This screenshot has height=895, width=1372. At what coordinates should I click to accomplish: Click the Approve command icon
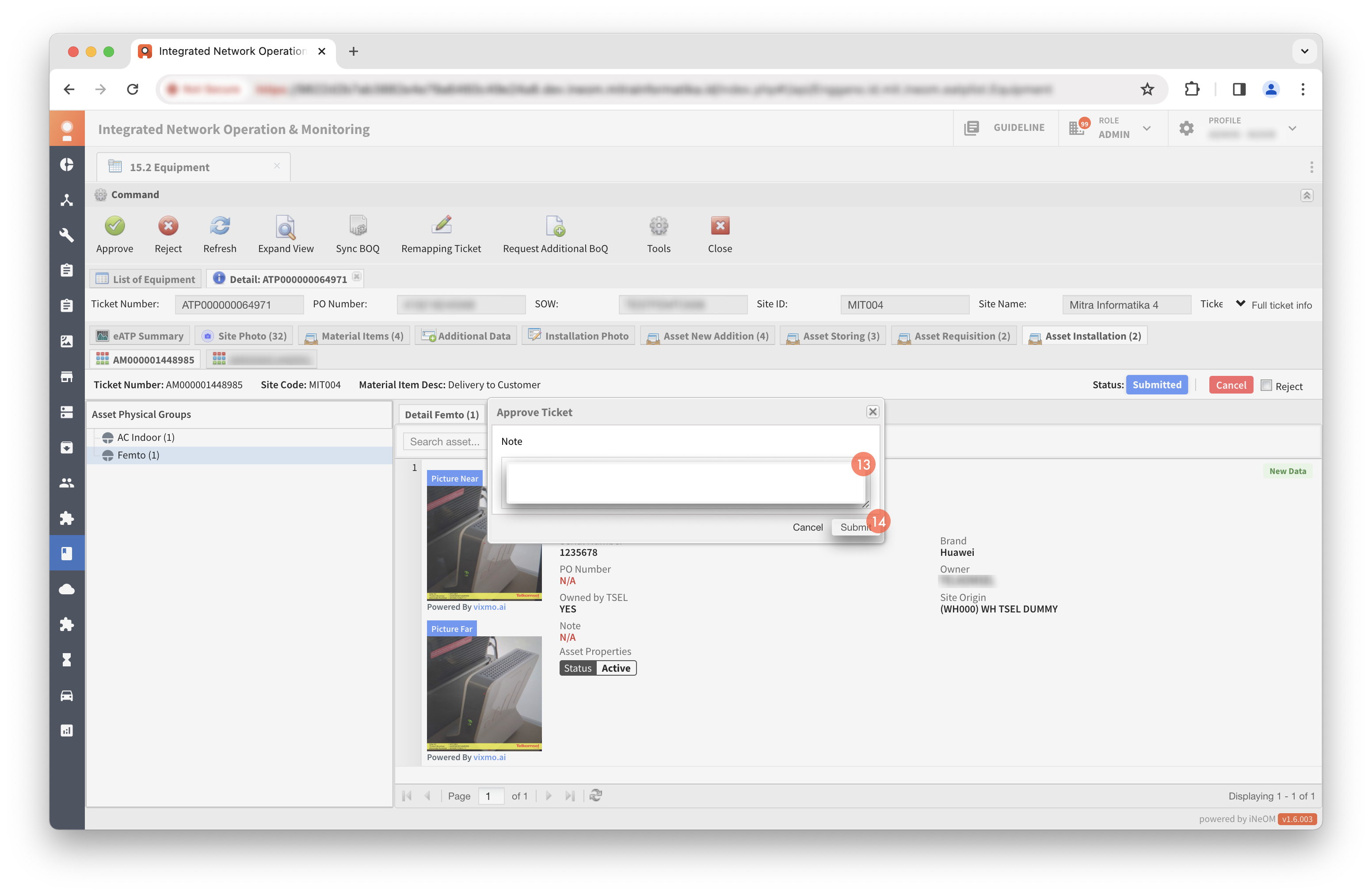[114, 226]
